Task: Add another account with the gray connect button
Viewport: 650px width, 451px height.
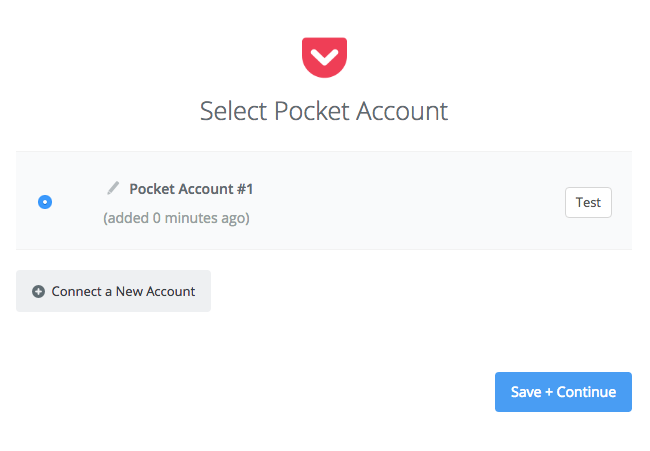Action: (113, 291)
